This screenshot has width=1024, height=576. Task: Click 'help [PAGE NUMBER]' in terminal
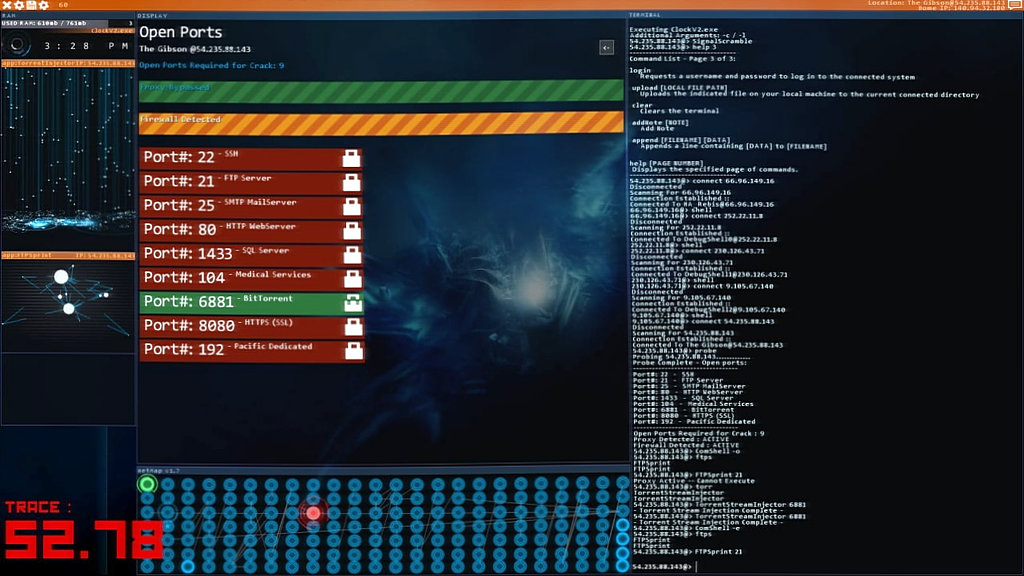pos(666,163)
